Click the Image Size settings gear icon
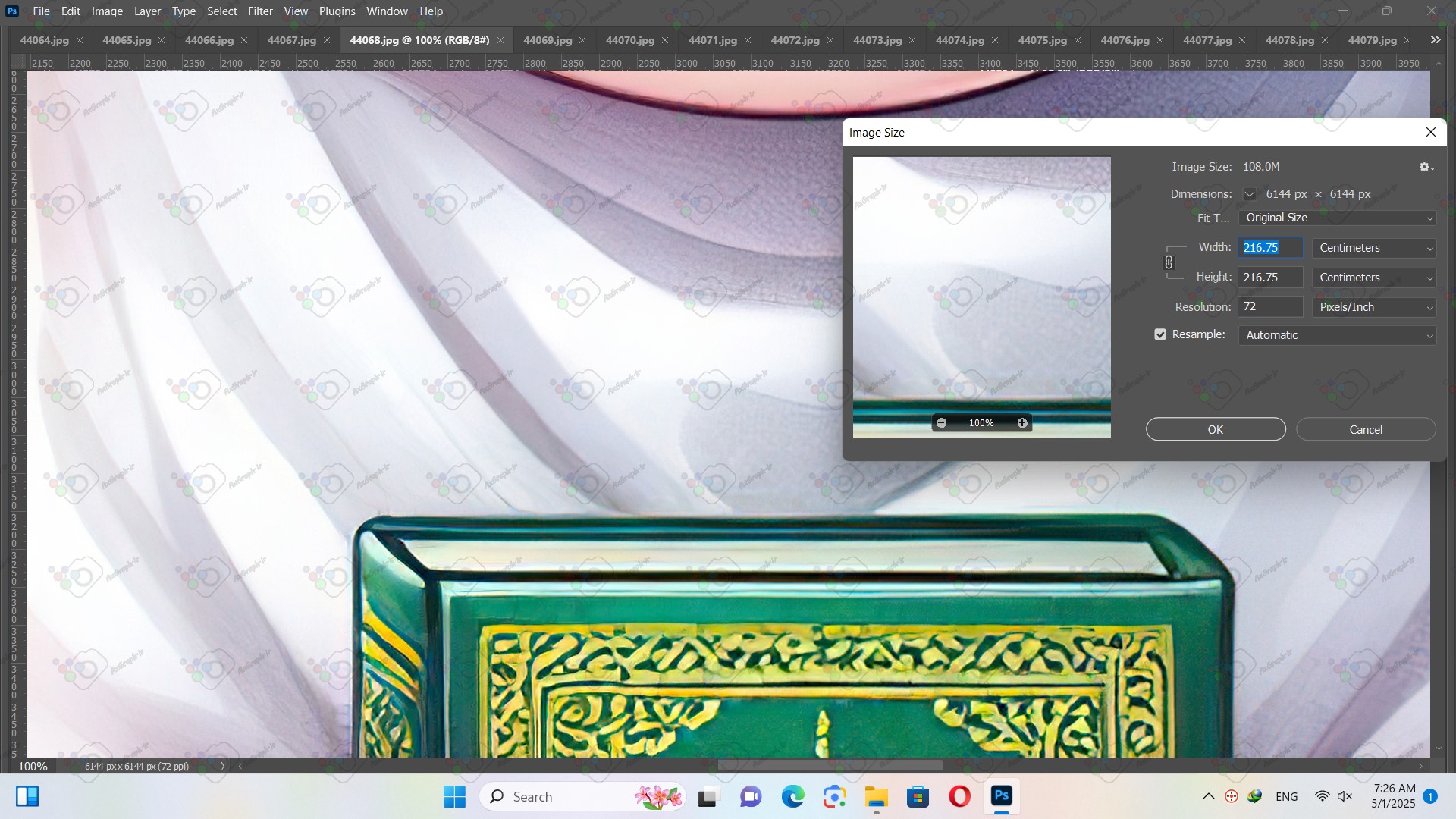Screen dimensions: 1456x819 click(1425, 167)
